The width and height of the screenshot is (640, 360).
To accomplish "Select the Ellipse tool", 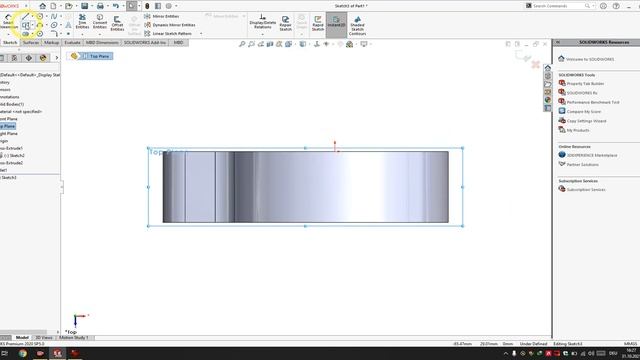I will pos(54,25).
